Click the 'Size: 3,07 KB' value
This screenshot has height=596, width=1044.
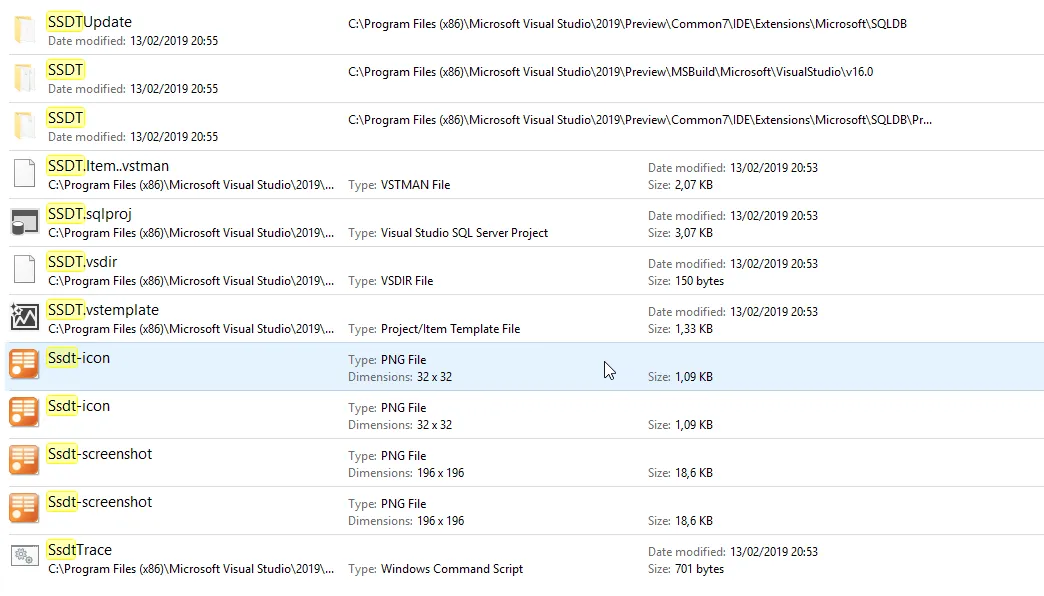click(680, 233)
